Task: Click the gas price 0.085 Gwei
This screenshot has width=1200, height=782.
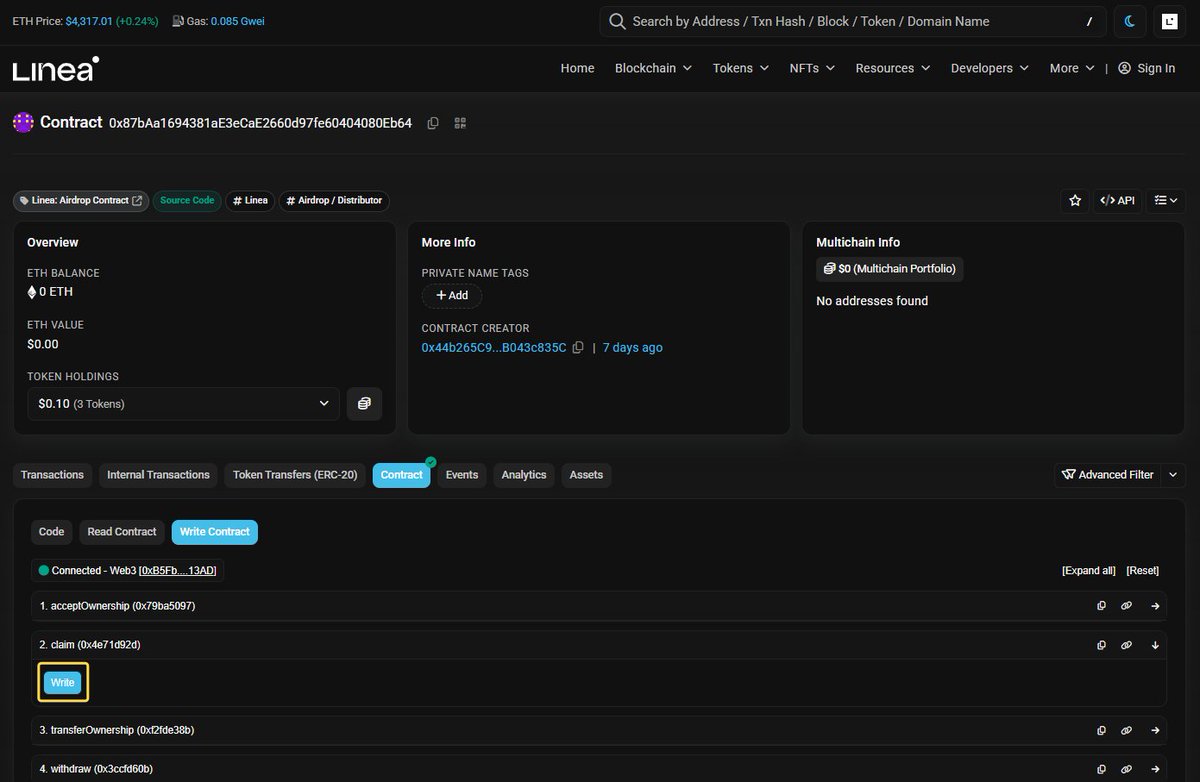Action: click(238, 21)
